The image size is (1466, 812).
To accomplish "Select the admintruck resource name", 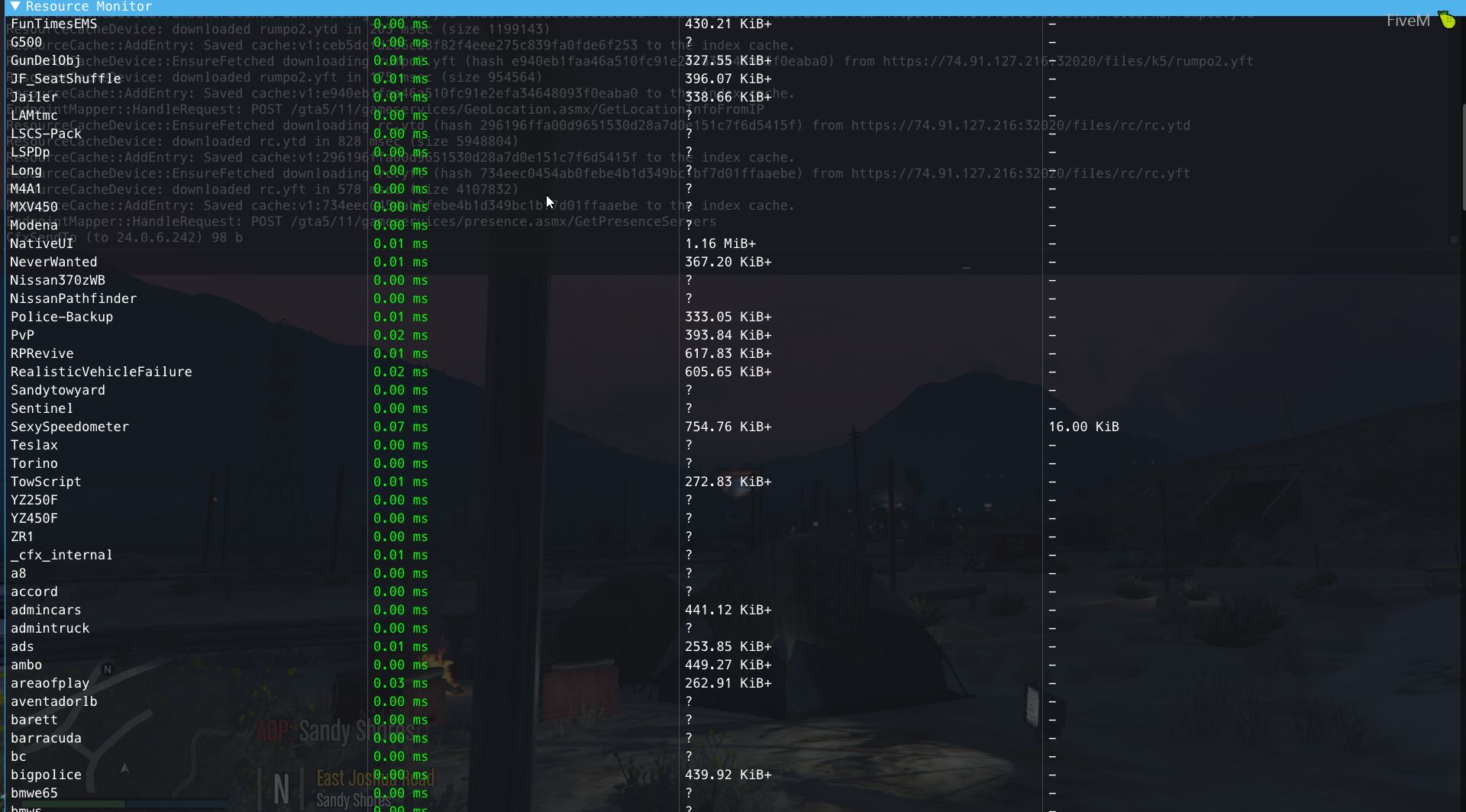I will point(50,628).
